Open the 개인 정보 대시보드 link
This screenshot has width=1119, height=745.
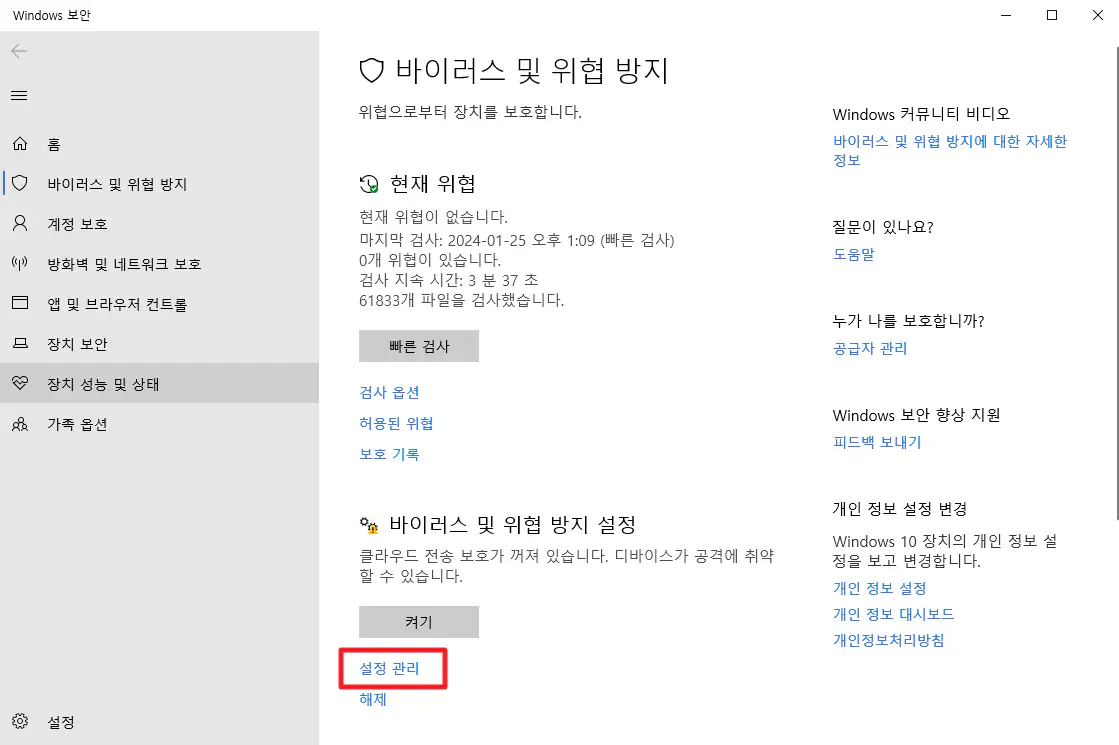click(893, 614)
